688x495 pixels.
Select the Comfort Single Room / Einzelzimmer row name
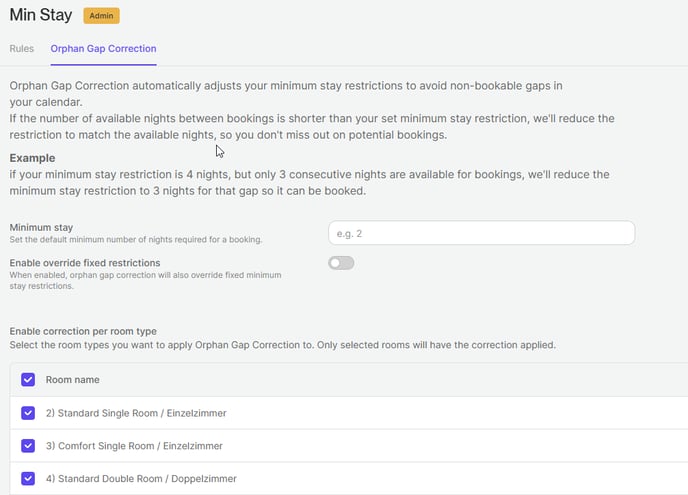[x=134, y=446]
